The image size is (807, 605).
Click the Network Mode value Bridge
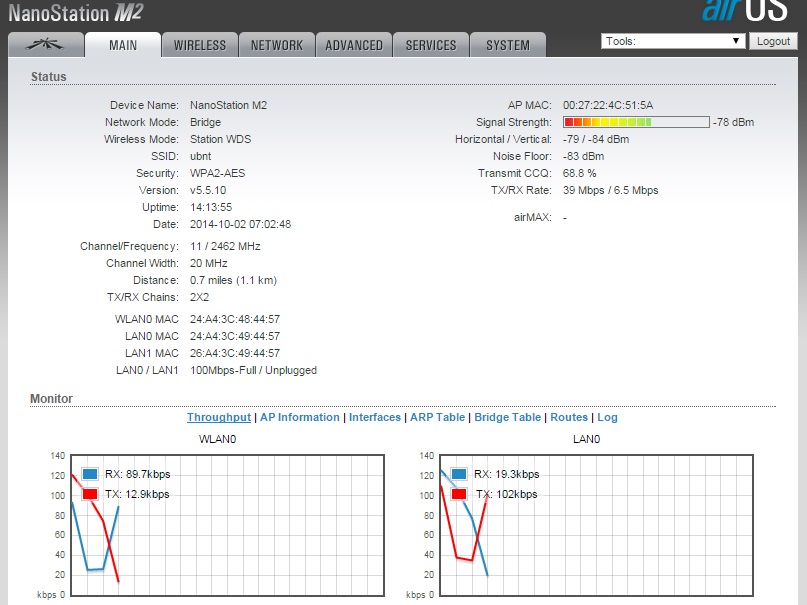[x=205, y=122]
